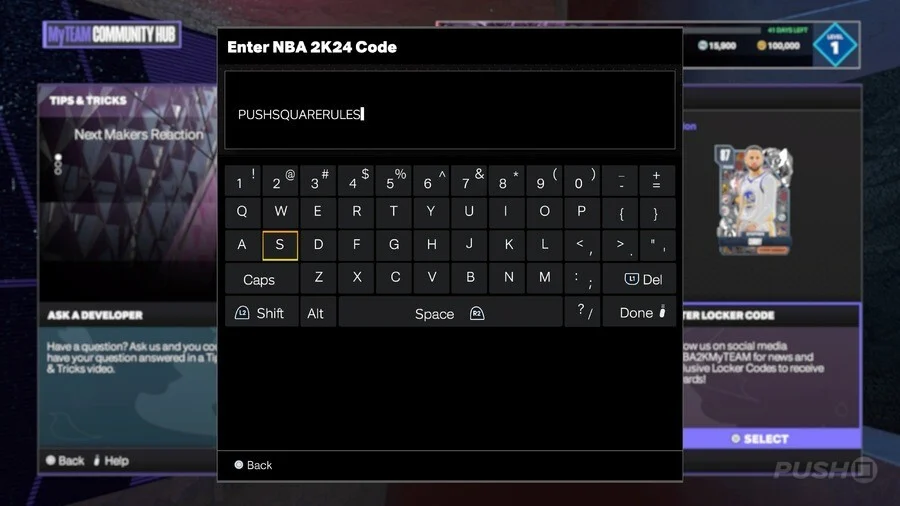
Task: Confirm code with the Done key
Action: 639,313
